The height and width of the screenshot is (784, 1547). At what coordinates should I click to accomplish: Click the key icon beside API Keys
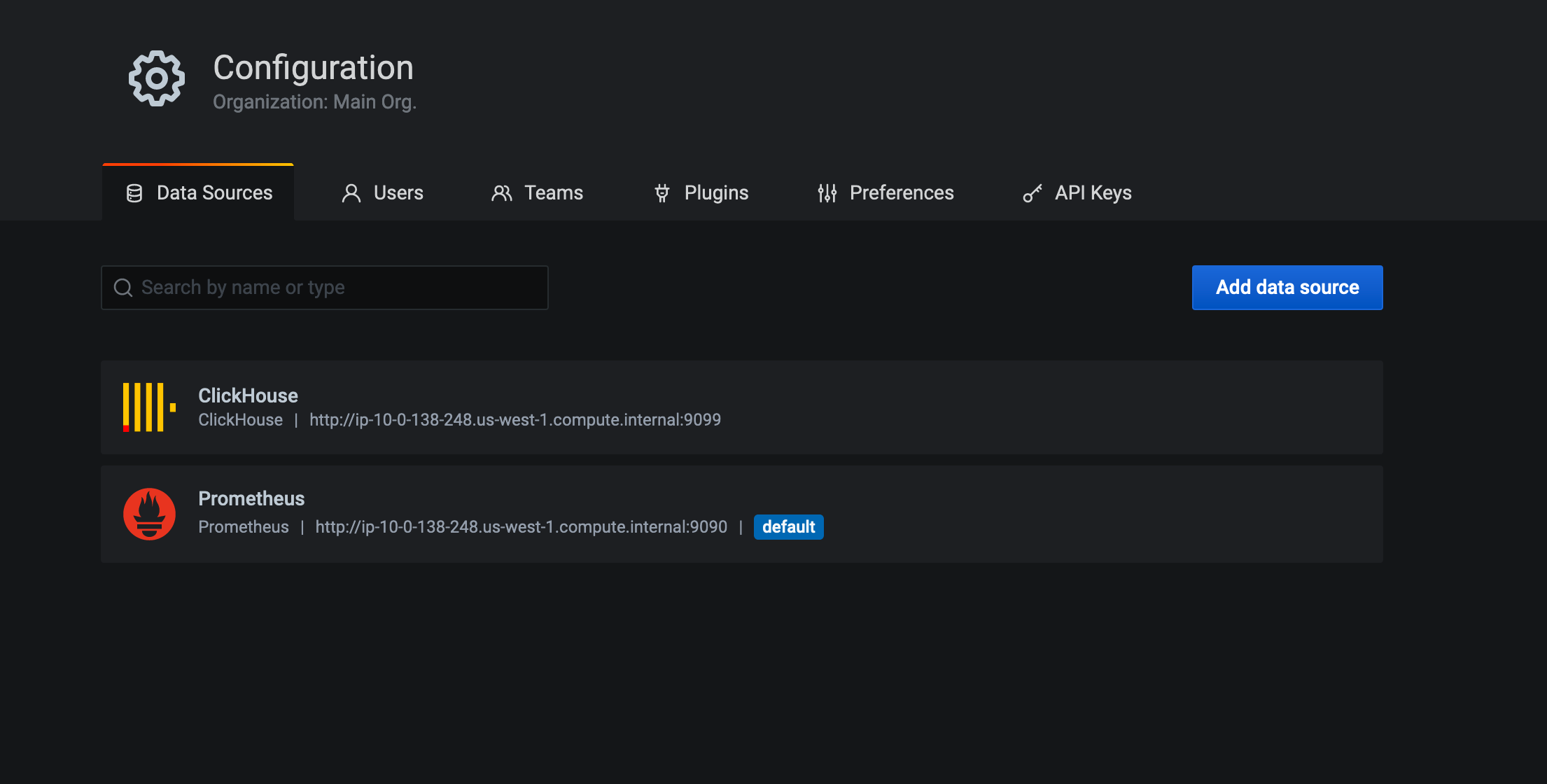pos(1032,193)
